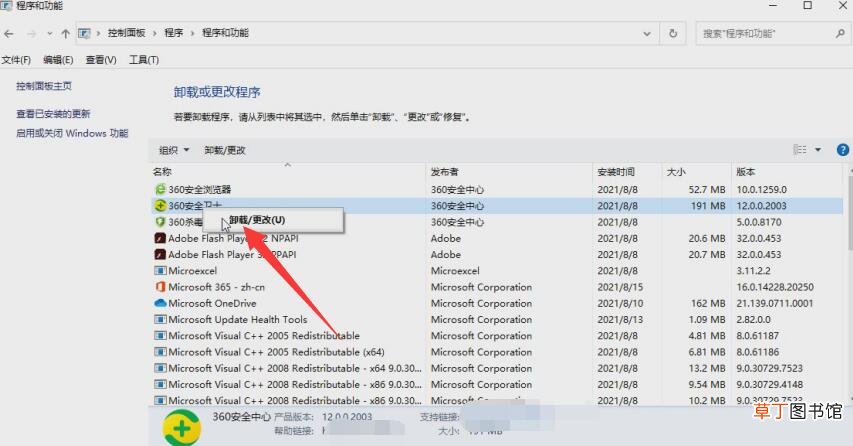Click the 52.7 MB size cell
853x446 pixels.
pos(707,189)
